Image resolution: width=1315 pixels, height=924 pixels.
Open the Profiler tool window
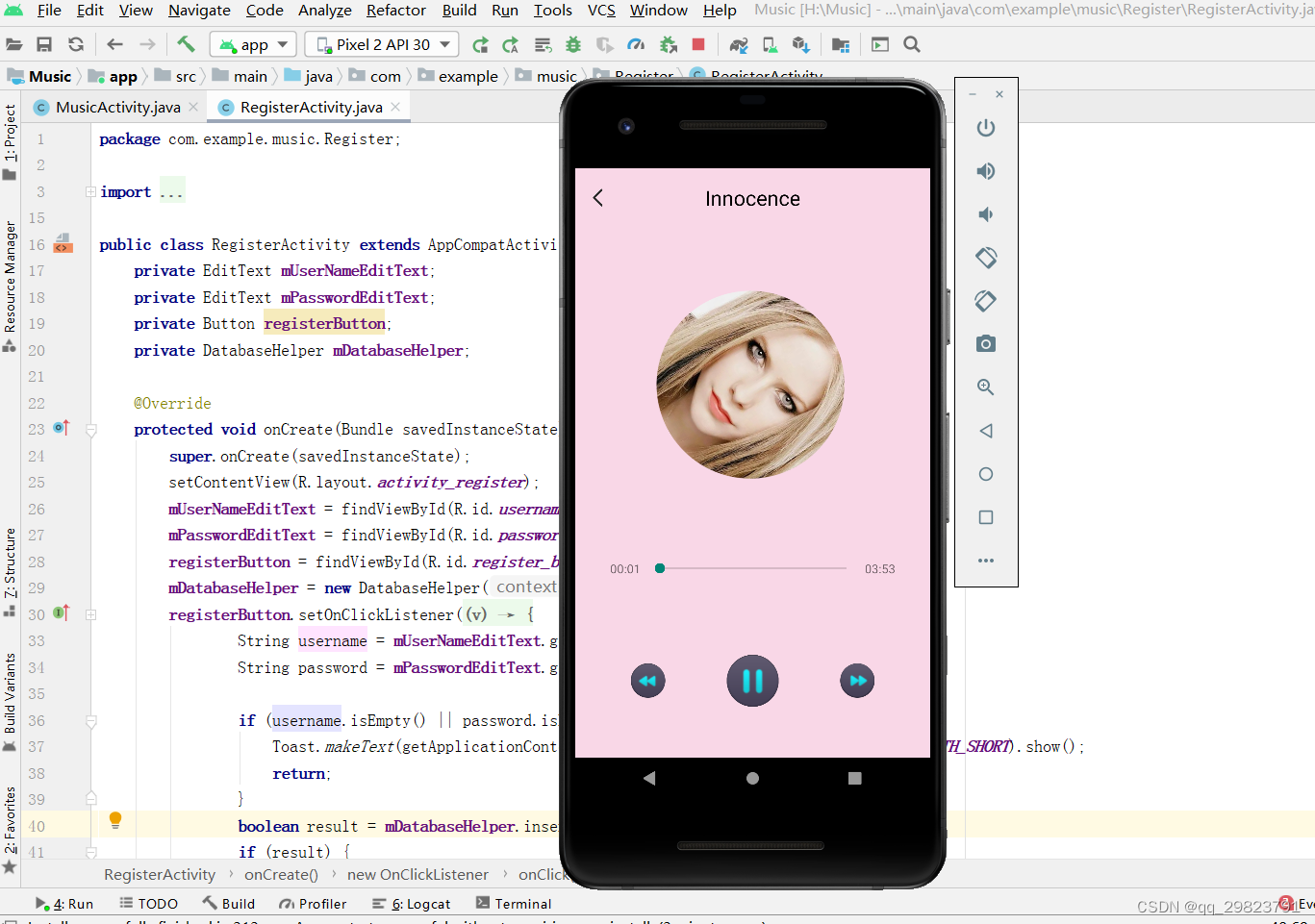tap(313, 904)
